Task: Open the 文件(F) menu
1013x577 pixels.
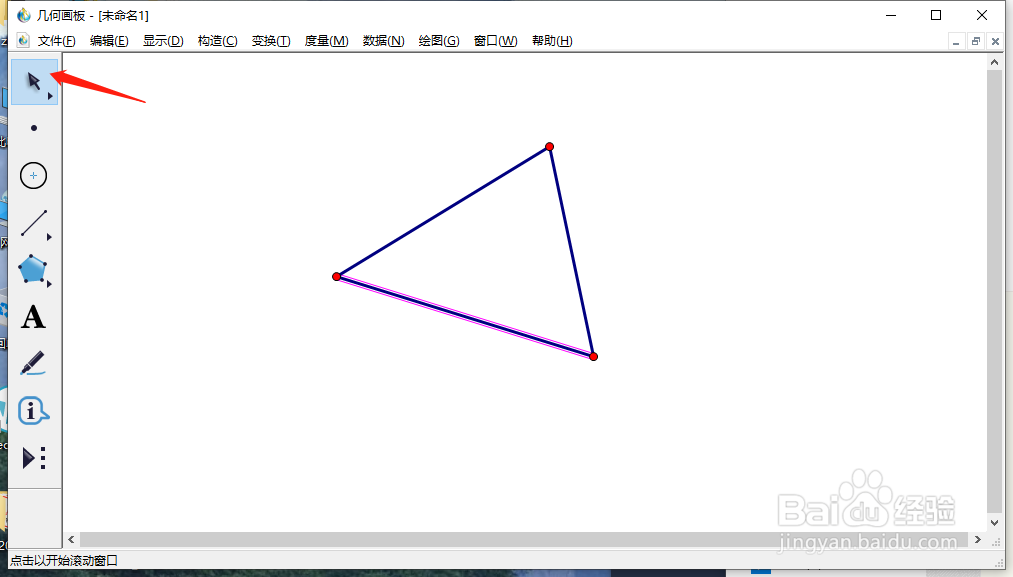Action: [x=56, y=41]
